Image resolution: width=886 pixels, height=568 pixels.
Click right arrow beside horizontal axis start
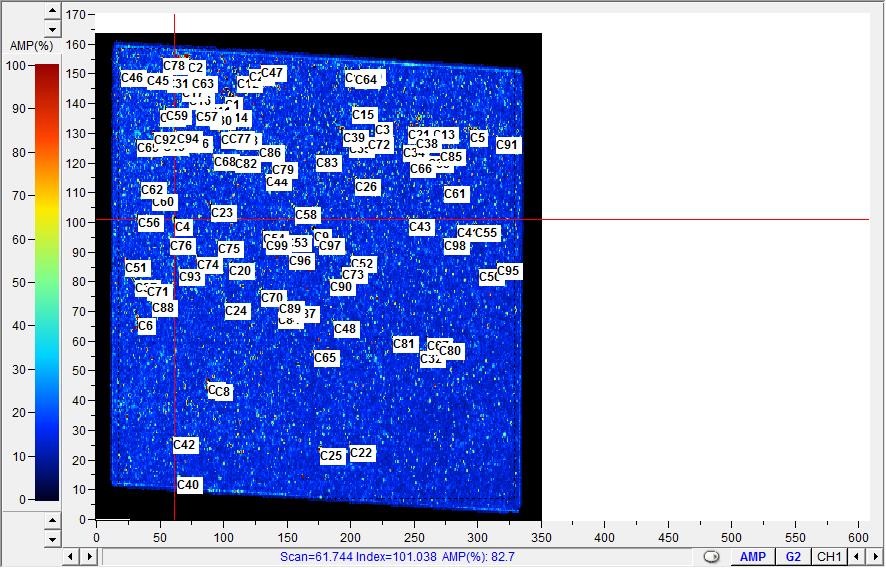click(x=89, y=556)
